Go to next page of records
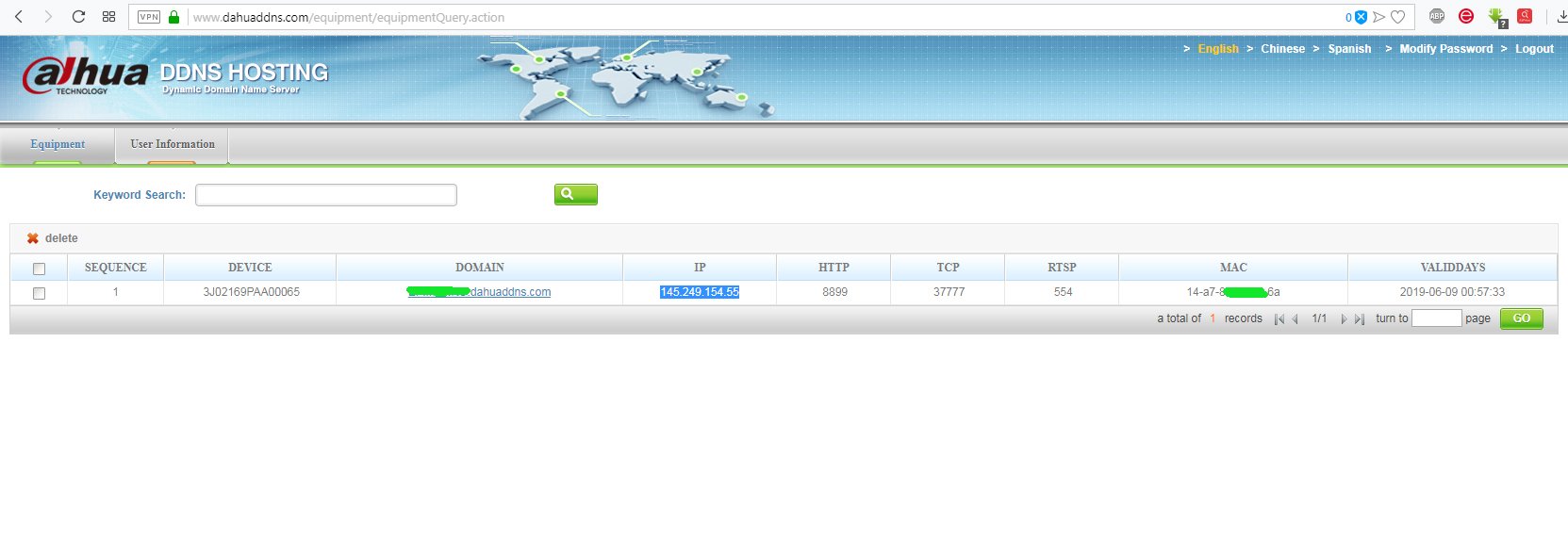This screenshot has height=538, width=1568. tap(1344, 319)
